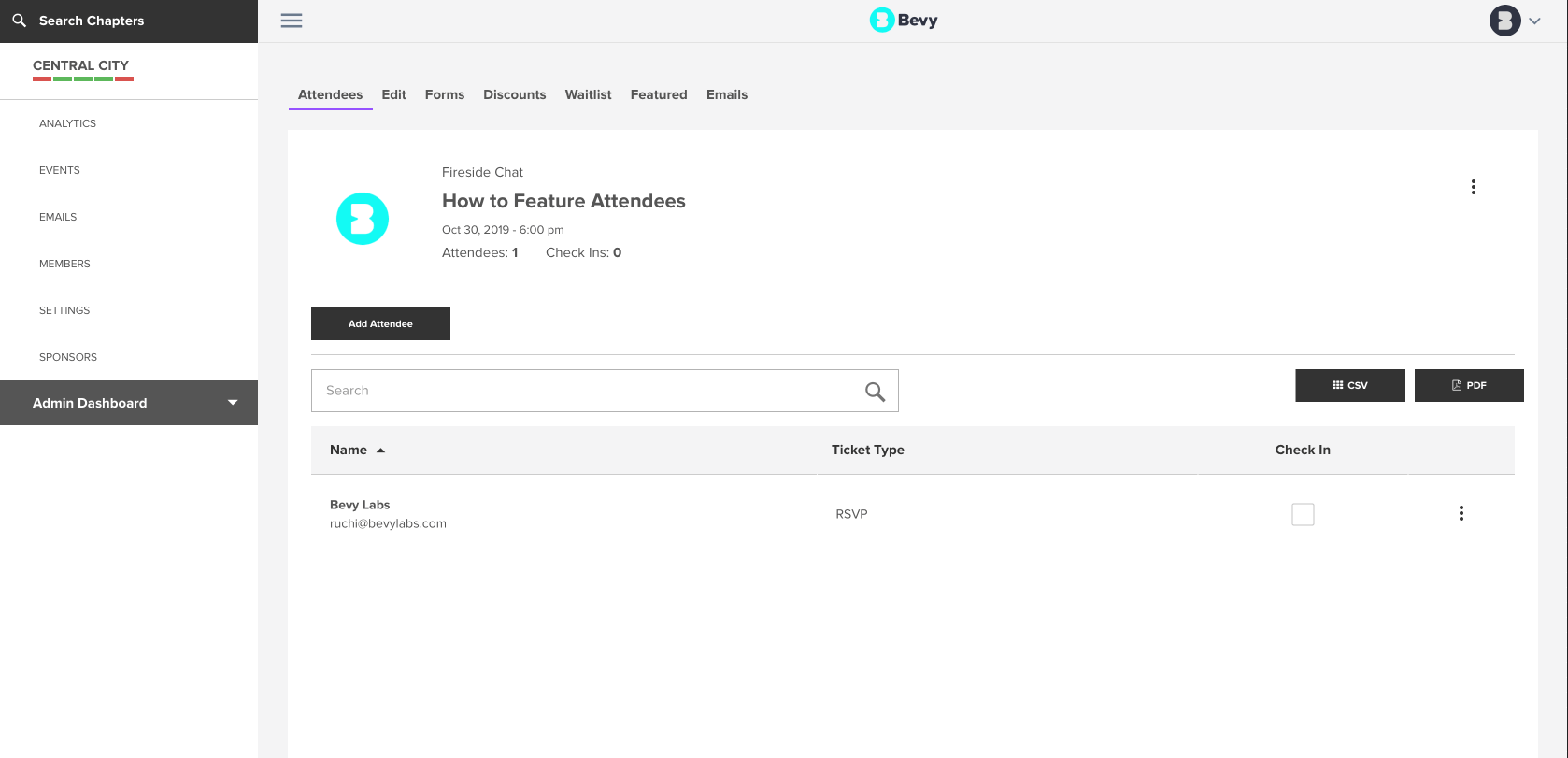Open the event options kebab menu
The width and height of the screenshot is (1568, 758).
tap(1474, 187)
